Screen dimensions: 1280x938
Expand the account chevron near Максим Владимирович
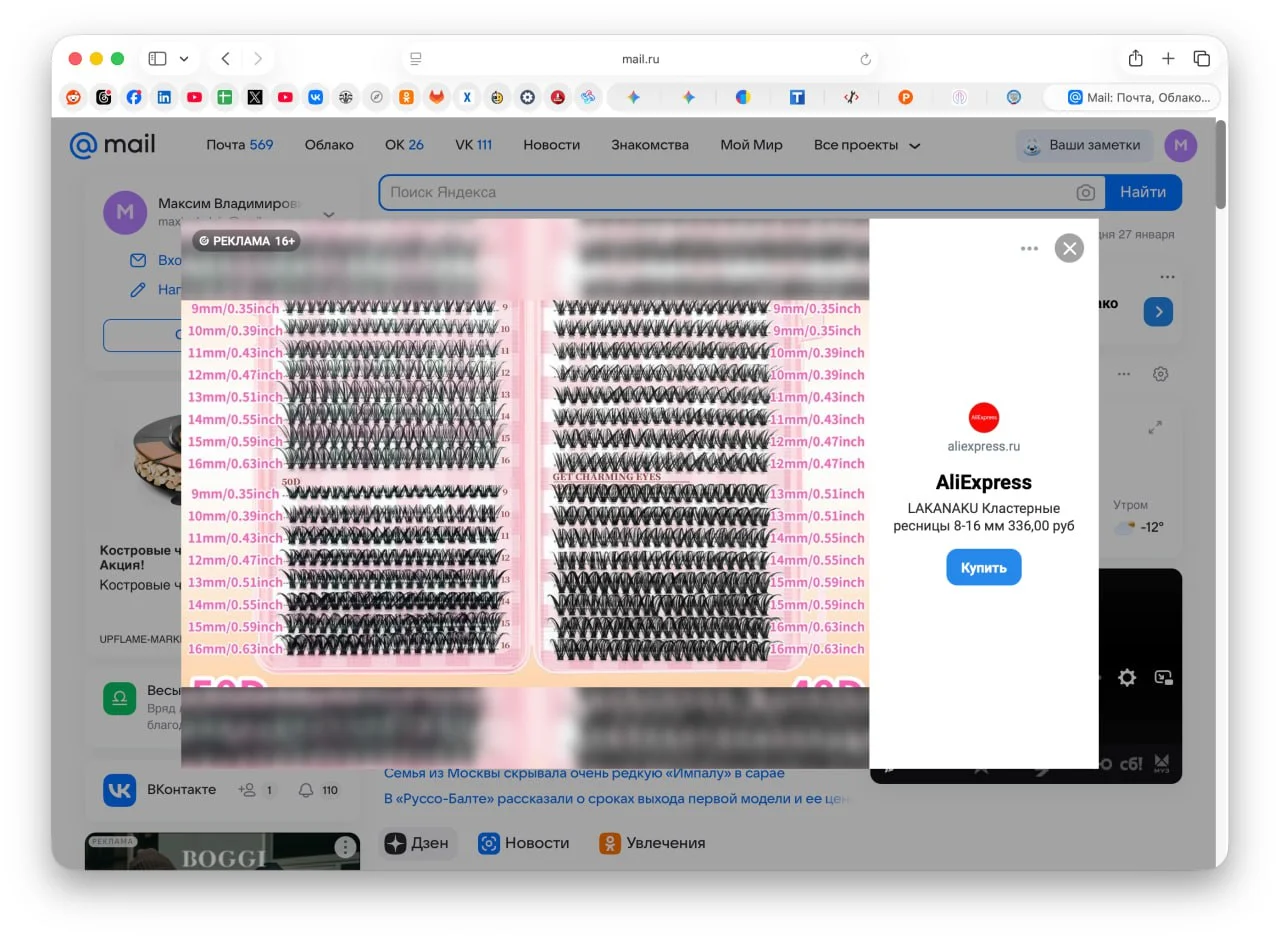click(x=329, y=214)
